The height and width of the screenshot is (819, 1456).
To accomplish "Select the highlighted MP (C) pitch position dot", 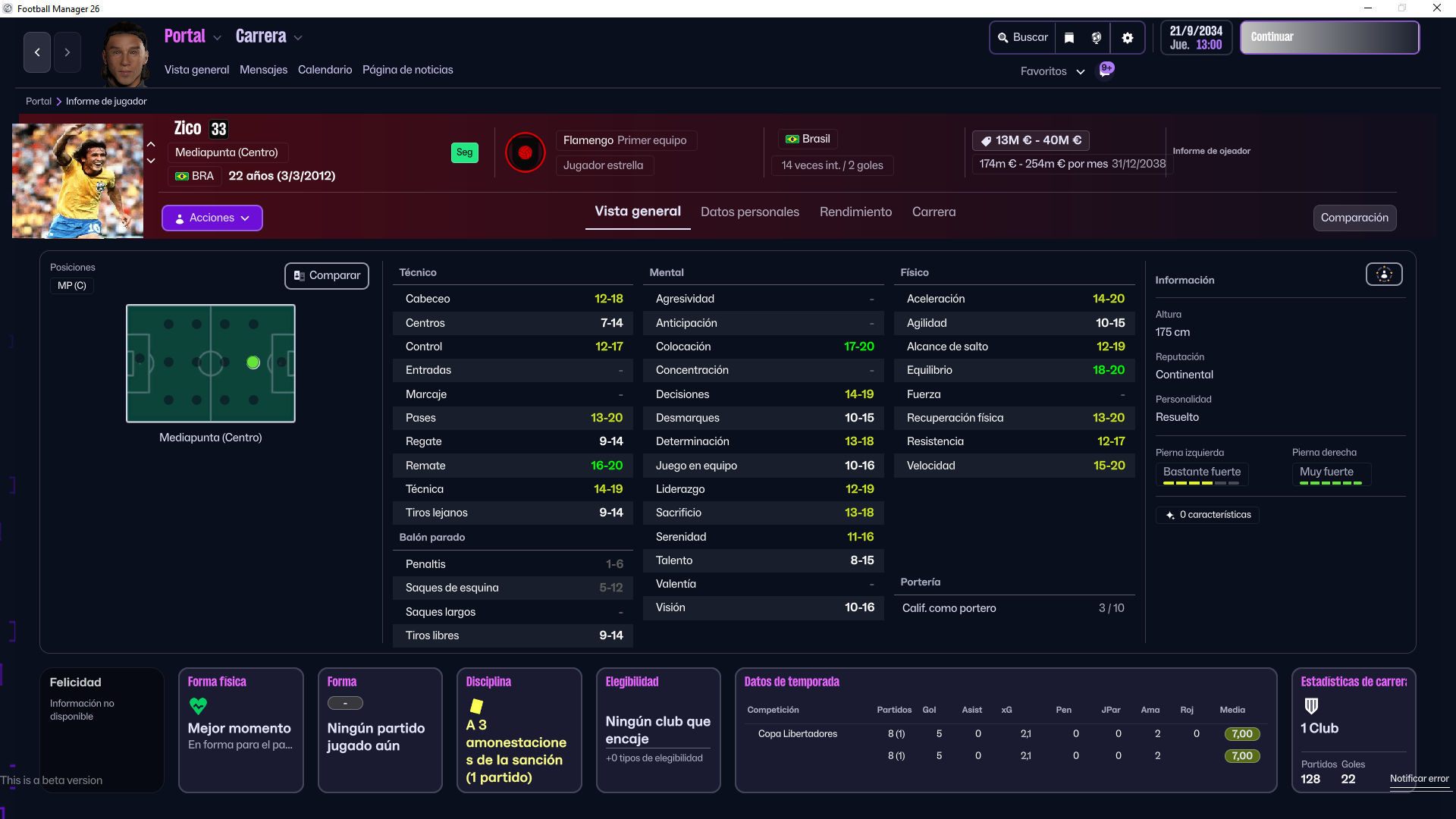I will pos(253,363).
